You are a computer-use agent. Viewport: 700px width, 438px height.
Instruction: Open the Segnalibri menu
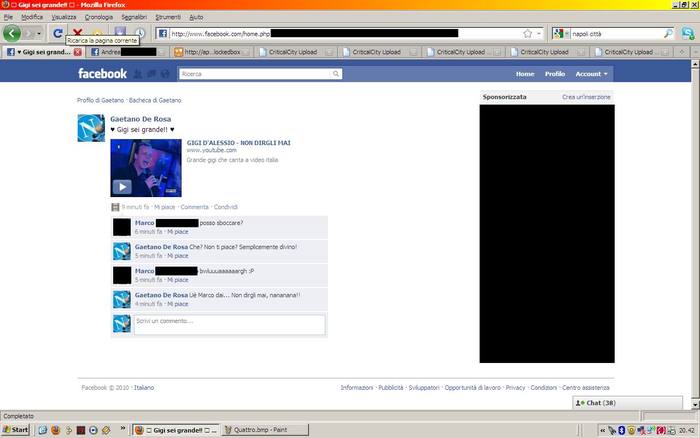pyautogui.click(x=134, y=17)
